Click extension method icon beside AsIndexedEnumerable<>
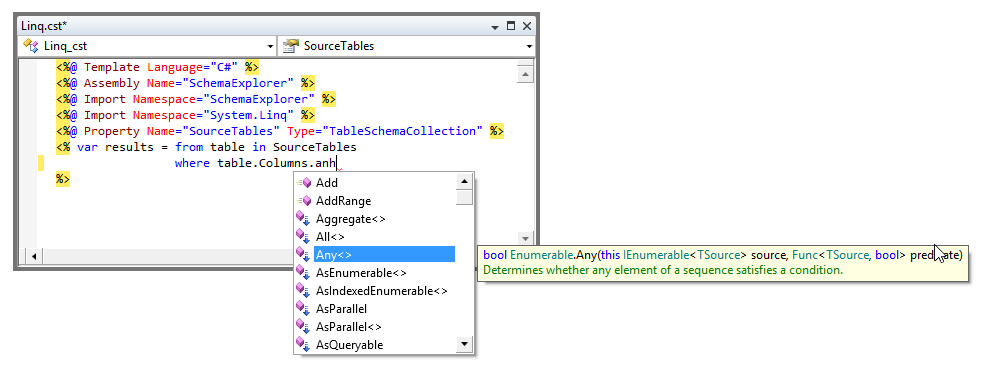Image resolution: width=987 pixels, height=375 pixels. [304, 291]
